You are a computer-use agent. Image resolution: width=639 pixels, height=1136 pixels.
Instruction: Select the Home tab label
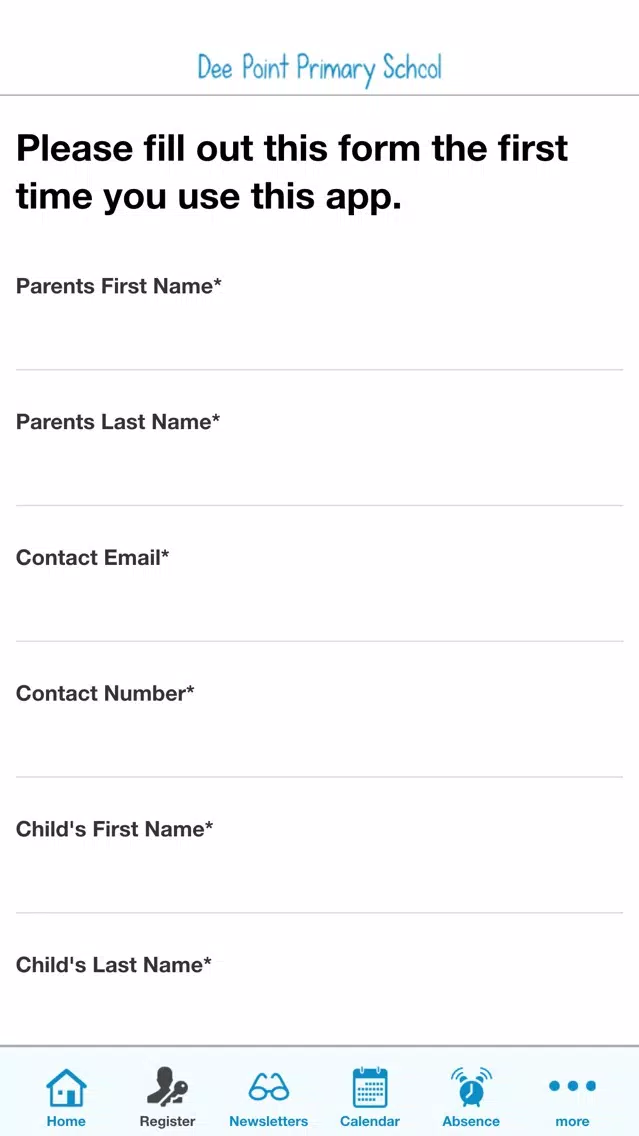pos(66,1122)
